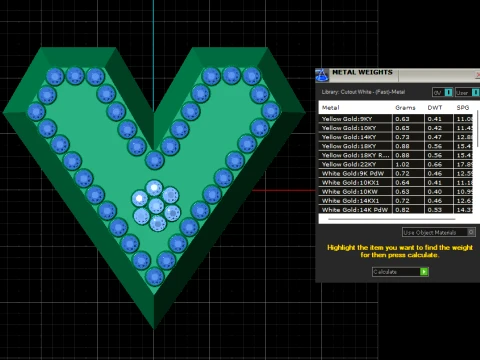Click the DWT column header
This screenshot has width=480, height=360.
tap(435, 108)
